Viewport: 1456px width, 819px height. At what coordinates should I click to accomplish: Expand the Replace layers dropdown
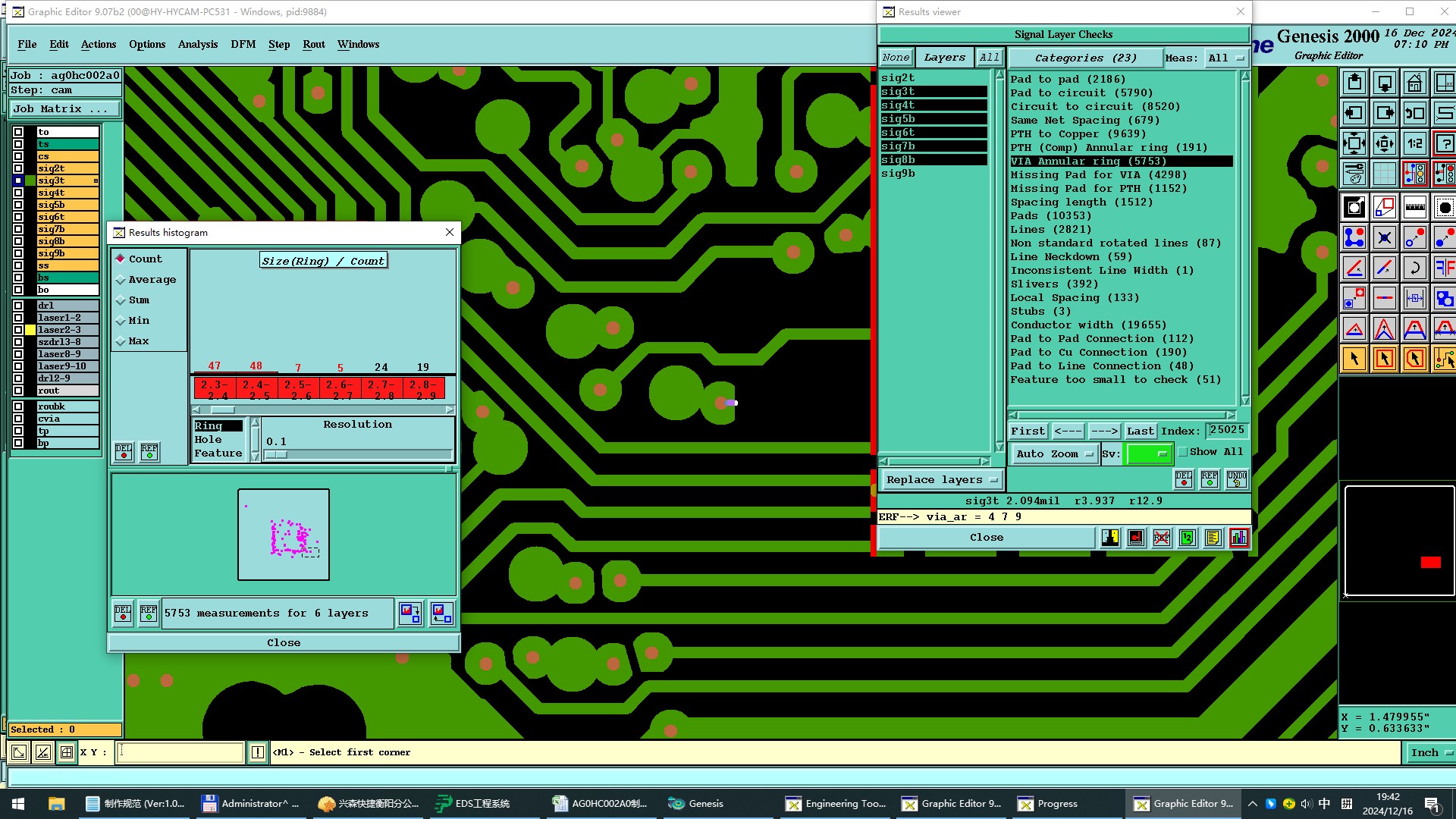[x=941, y=480]
